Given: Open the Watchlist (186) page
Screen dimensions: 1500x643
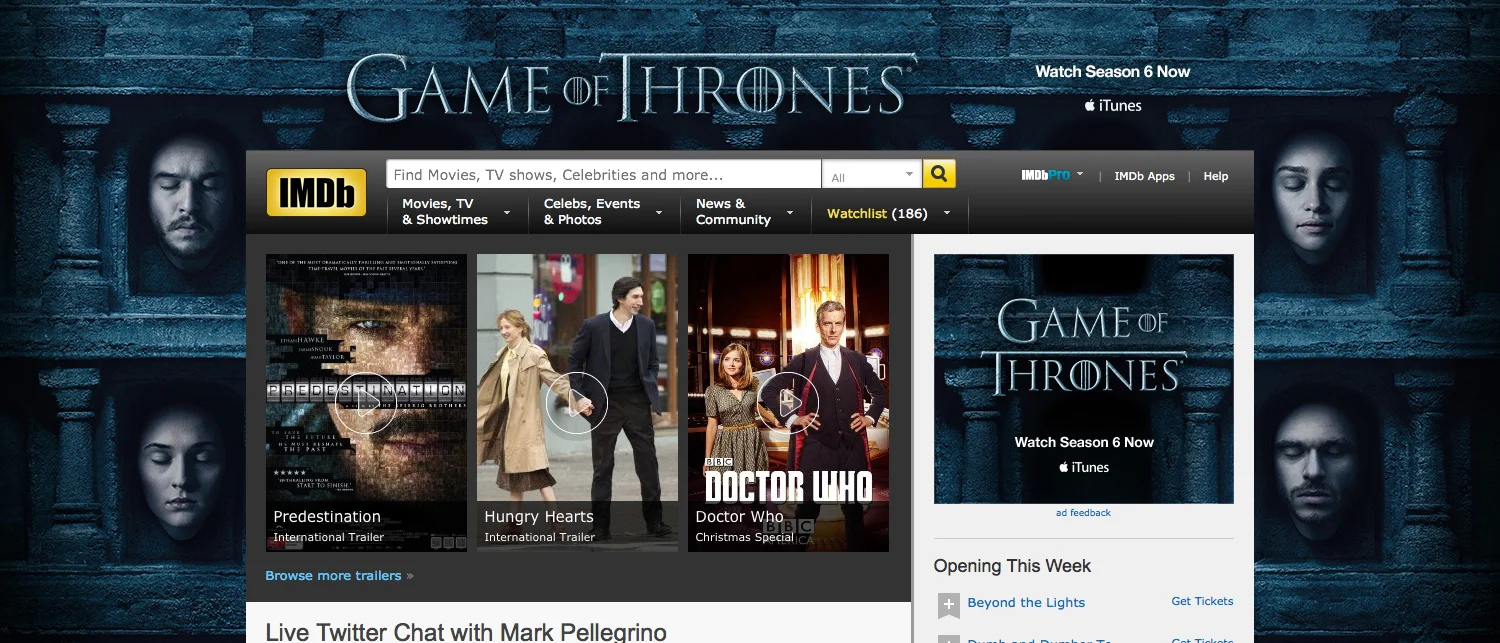Looking at the screenshot, I should pos(877,213).
